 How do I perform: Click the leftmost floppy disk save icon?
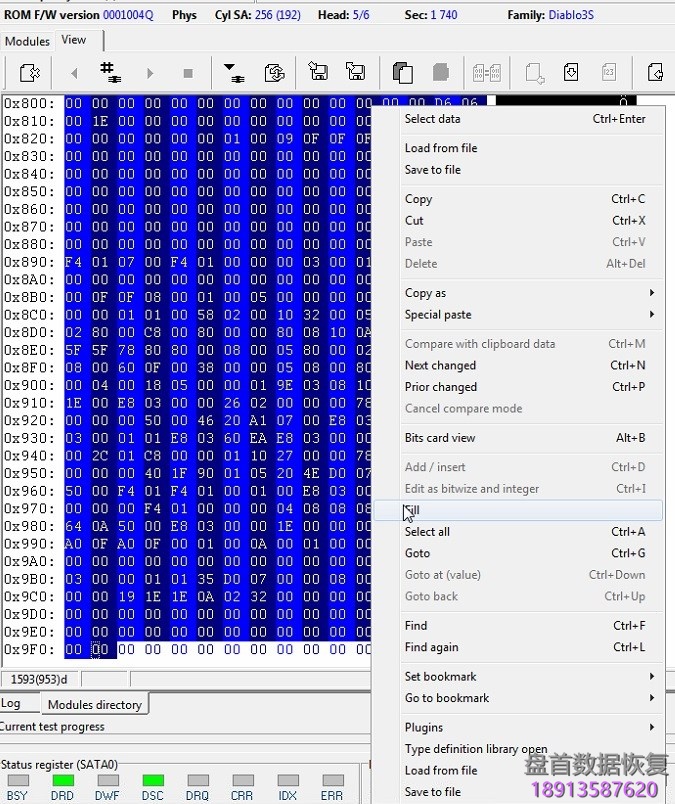tap(318, 73)
